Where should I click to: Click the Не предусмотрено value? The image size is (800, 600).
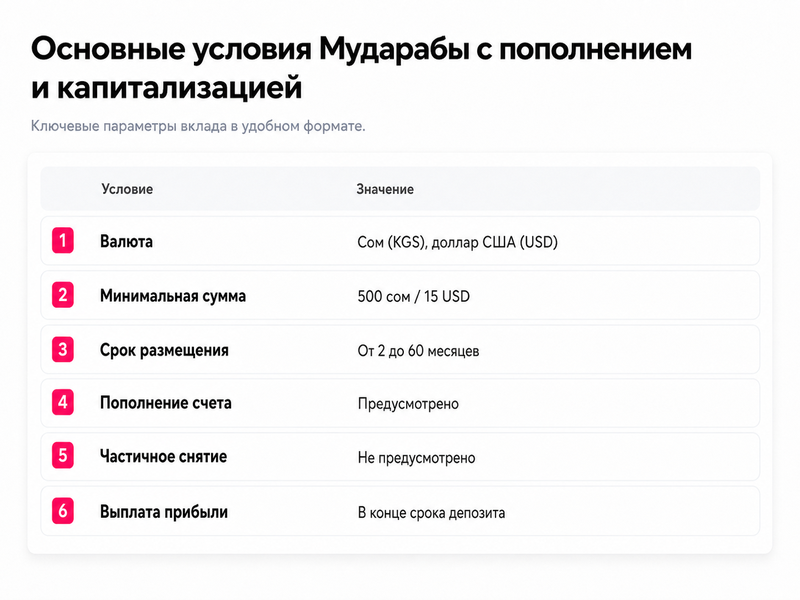coord(416,458)
